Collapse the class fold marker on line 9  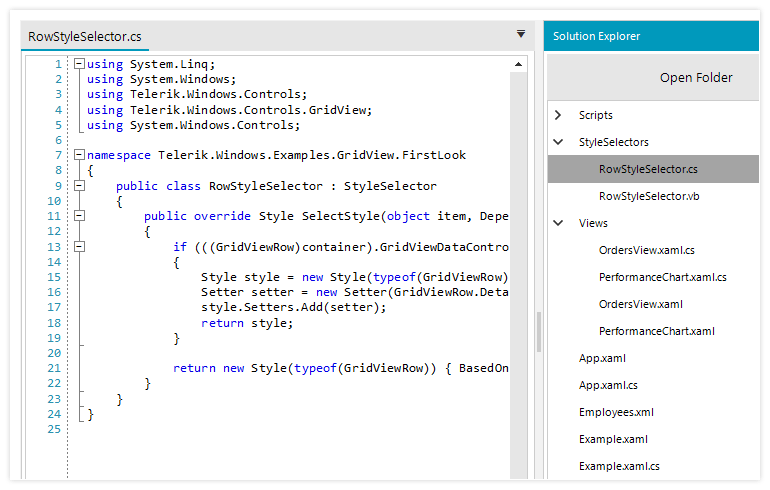(79, 186)
